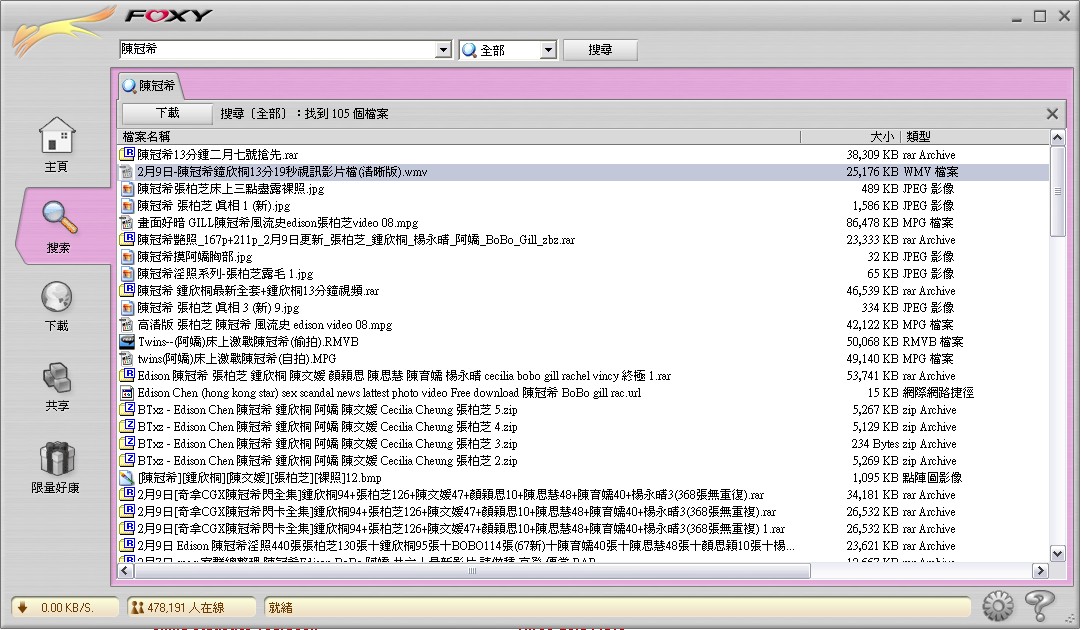The height and width of the screenshot is (630, 1081).
Task: Click the "0.00 KB/S" speed readout
Action: point(67,607)
